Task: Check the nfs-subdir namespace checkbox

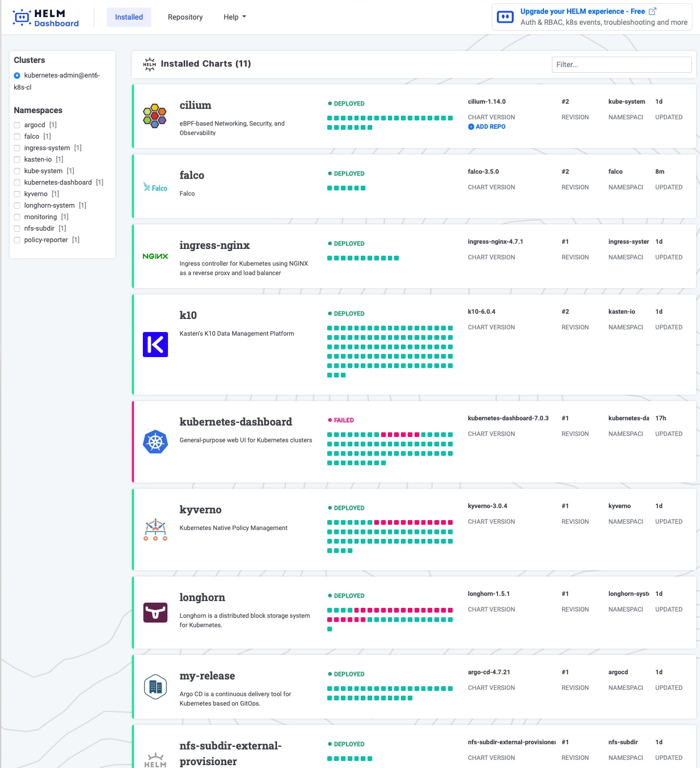Action: (x=17, y=228)
